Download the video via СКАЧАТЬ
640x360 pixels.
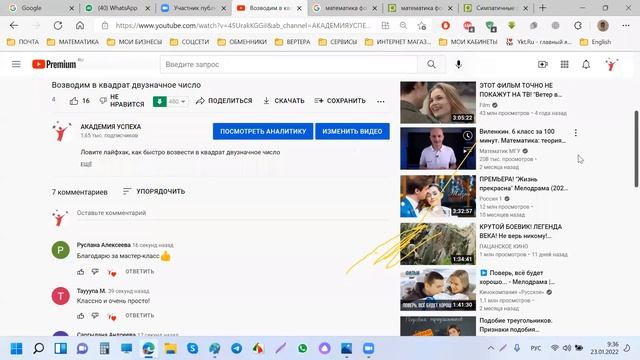[284, 101]
